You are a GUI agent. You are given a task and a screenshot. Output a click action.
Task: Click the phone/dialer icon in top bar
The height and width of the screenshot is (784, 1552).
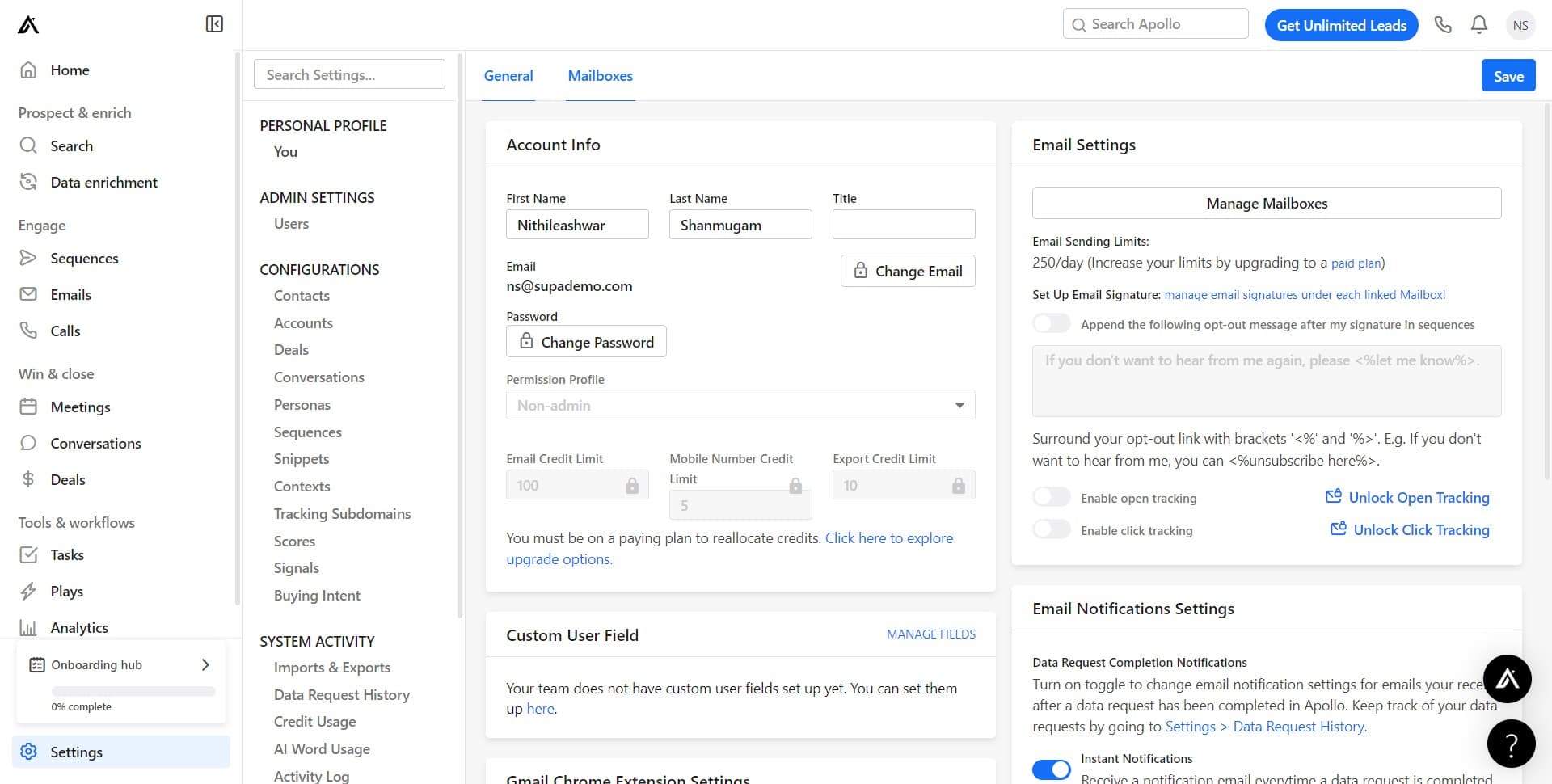(1442, 25)
